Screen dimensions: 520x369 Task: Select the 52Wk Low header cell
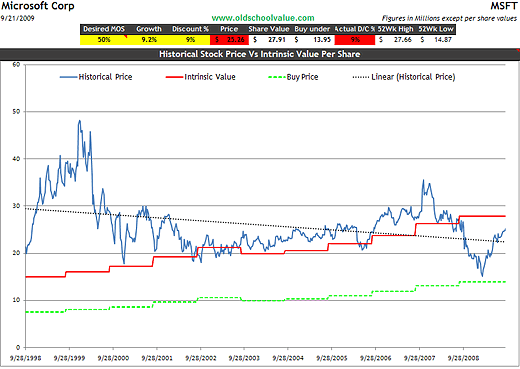pyautogui.click(x=436, y=29)
